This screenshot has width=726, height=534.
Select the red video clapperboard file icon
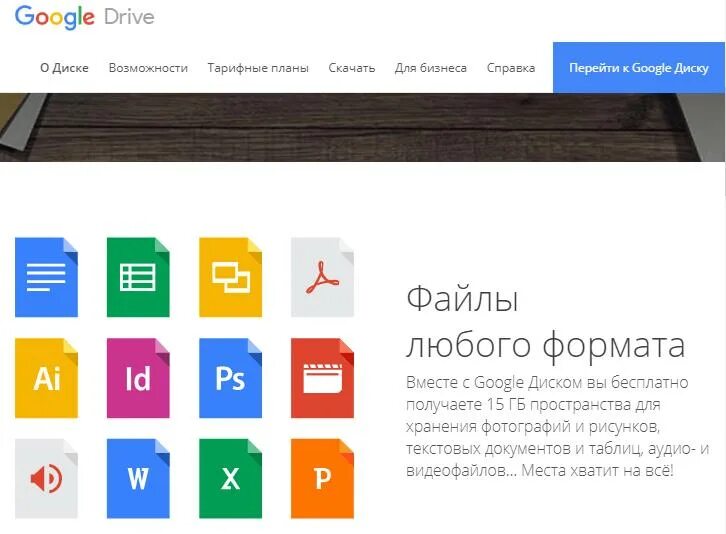click(322, 378)
